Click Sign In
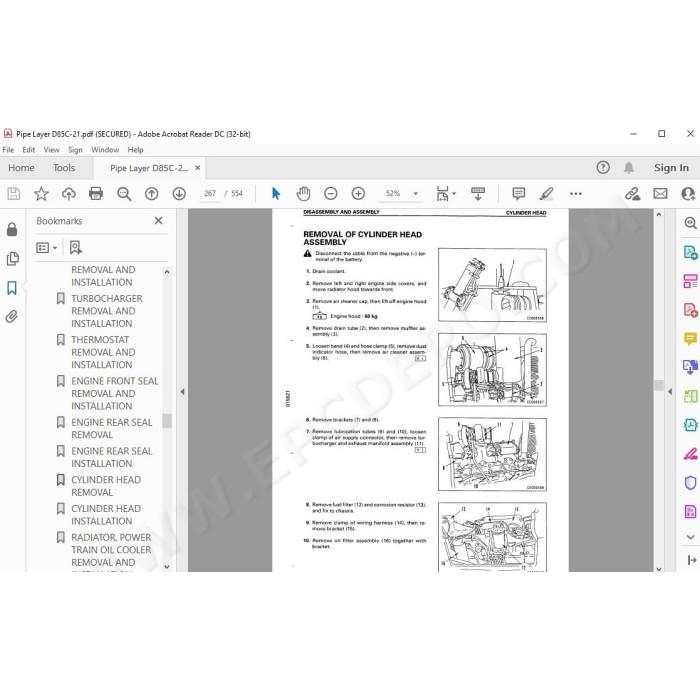This screenshot has width=700, height=700. 671,168
